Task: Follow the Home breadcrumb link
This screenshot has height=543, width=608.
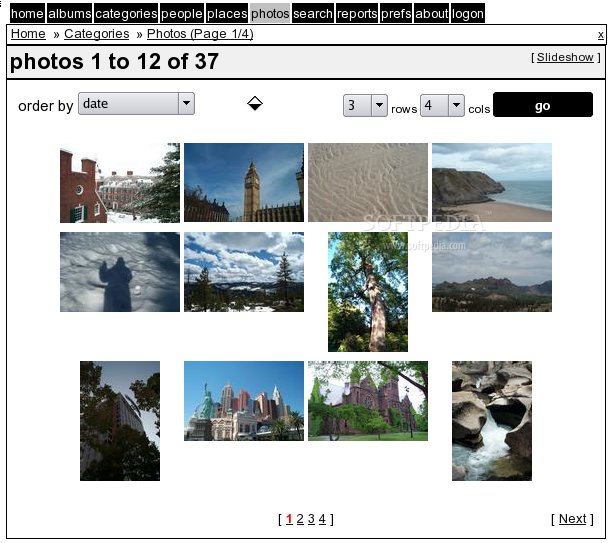Action: [x=28, y=34]
